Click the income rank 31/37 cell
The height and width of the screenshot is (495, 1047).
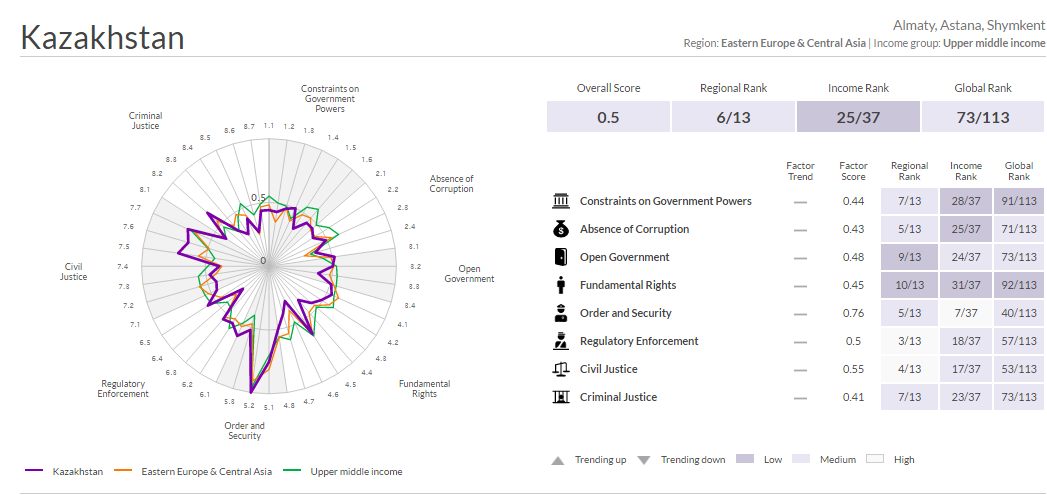coord(966,285)
